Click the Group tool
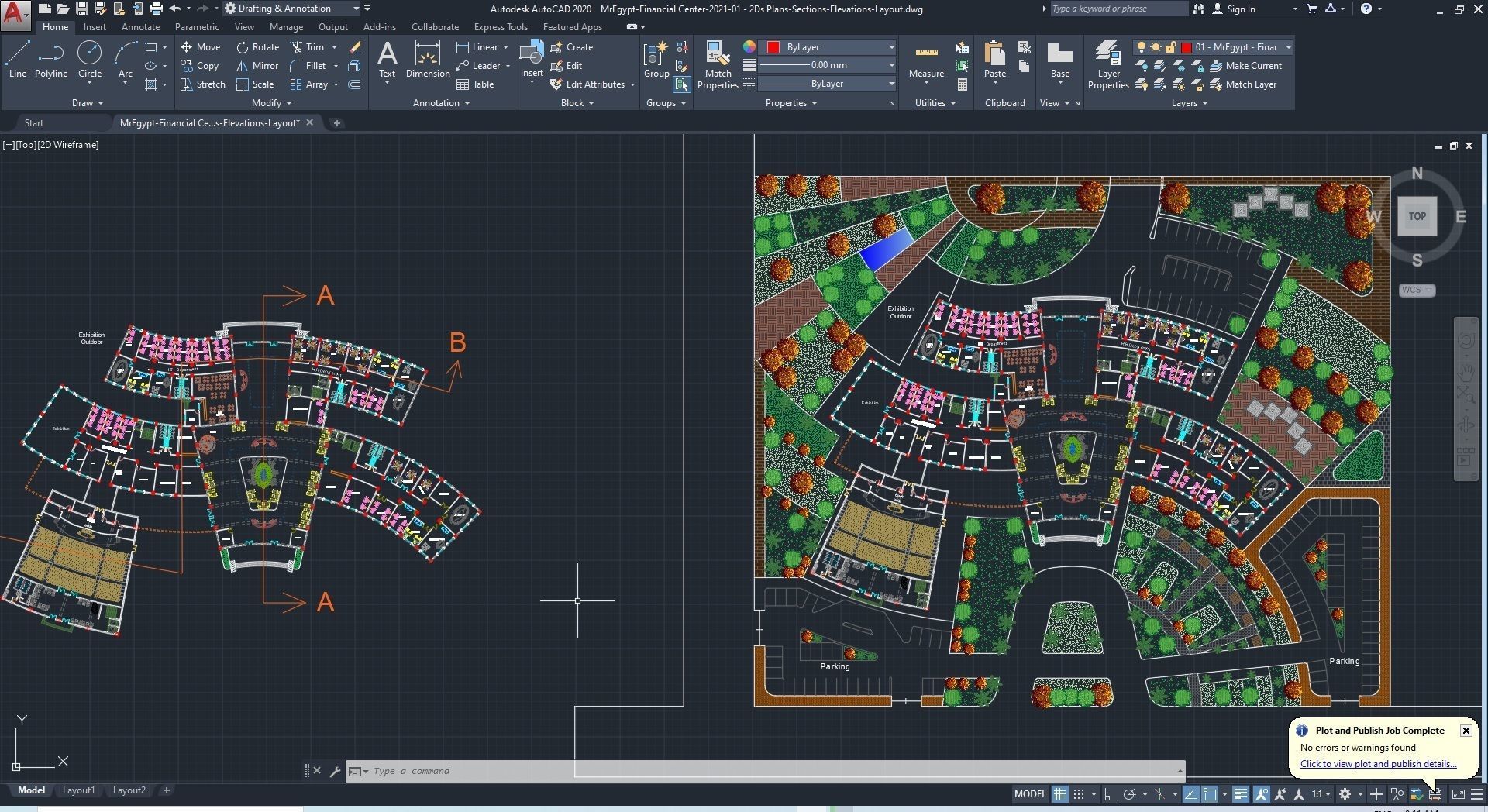The image size is (1488, 812). (x=656, y=60)
